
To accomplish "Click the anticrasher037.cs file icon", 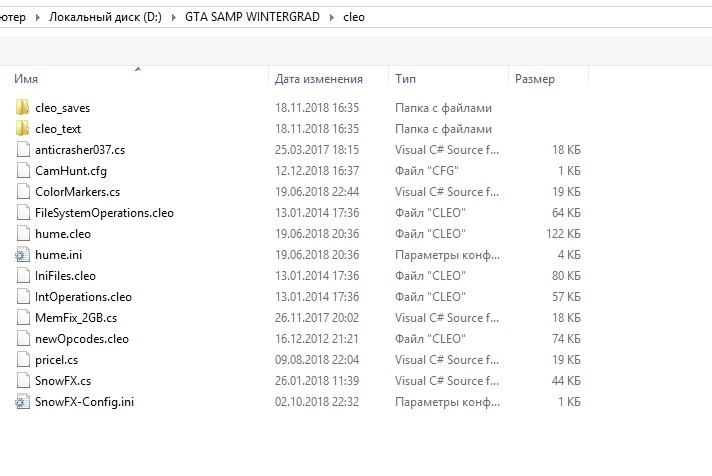I will [23, 149].
